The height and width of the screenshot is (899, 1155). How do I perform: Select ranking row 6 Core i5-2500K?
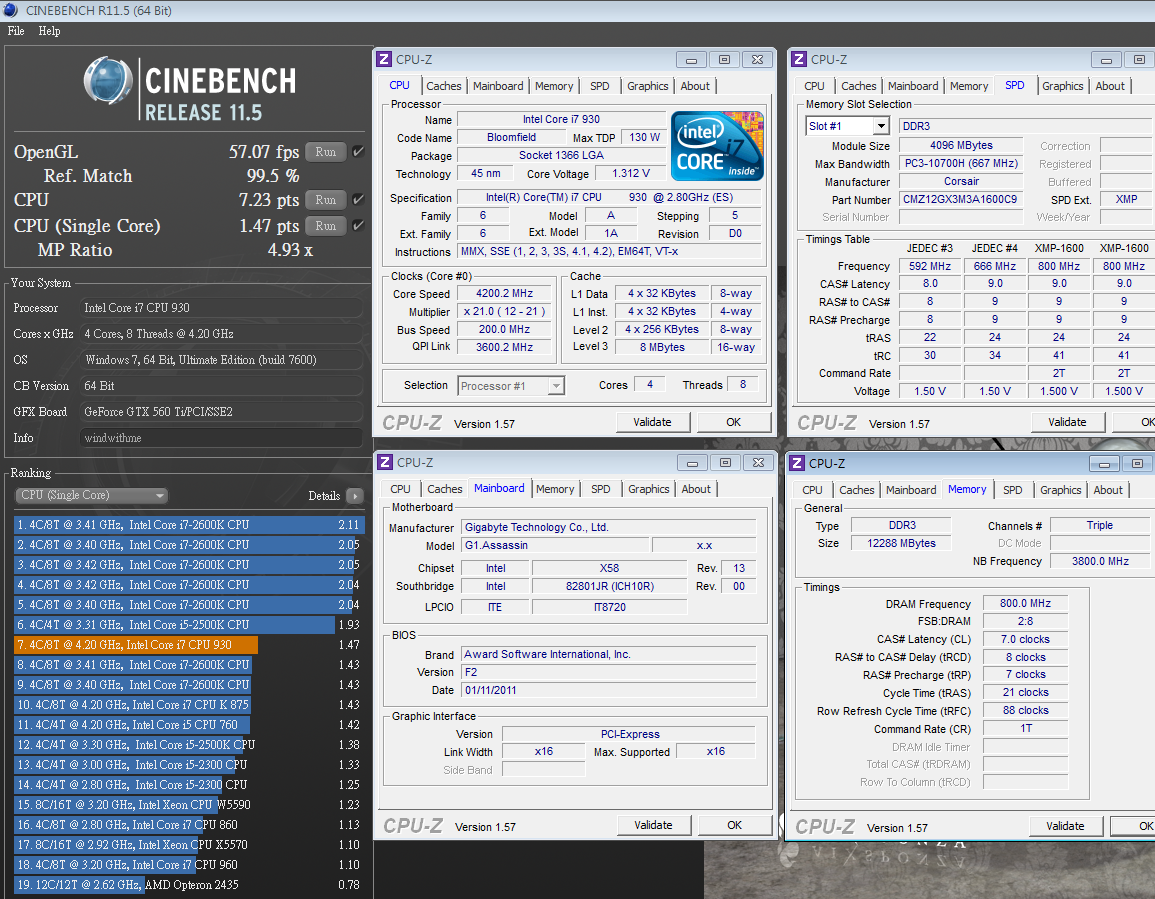187,625
